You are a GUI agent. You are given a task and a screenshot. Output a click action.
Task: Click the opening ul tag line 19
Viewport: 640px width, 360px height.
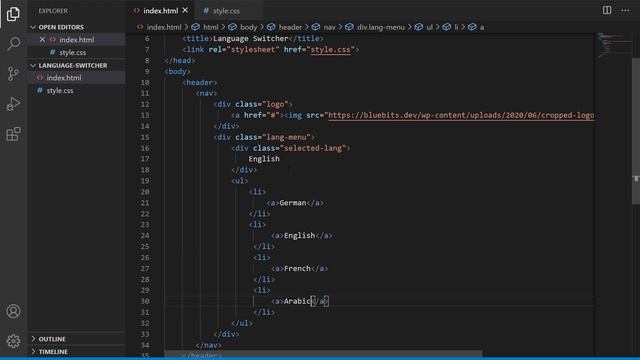click(240, 181)
